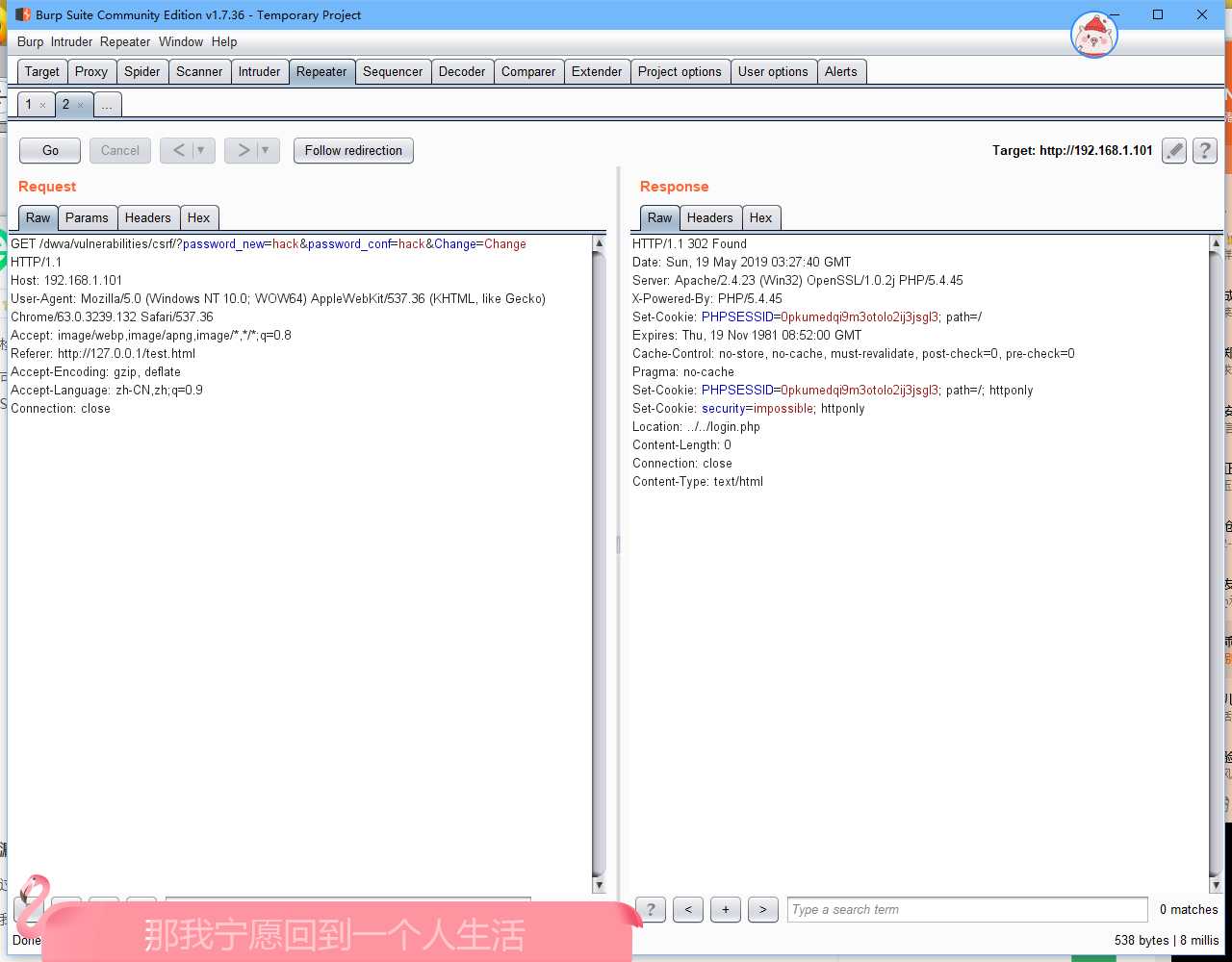Click response pane scroll up arrow
This screenshot has height=962, width=1232.
(x=1215, y=243)
